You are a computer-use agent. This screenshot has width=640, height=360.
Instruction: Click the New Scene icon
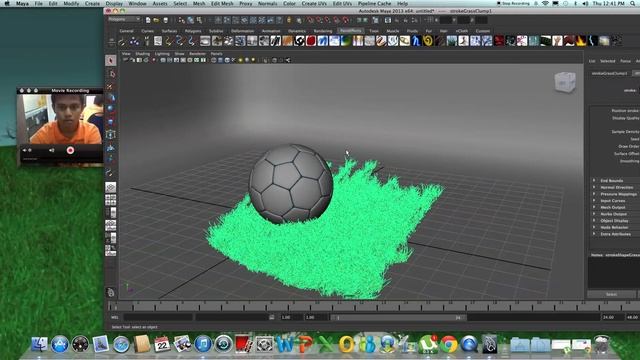(148, 20)
